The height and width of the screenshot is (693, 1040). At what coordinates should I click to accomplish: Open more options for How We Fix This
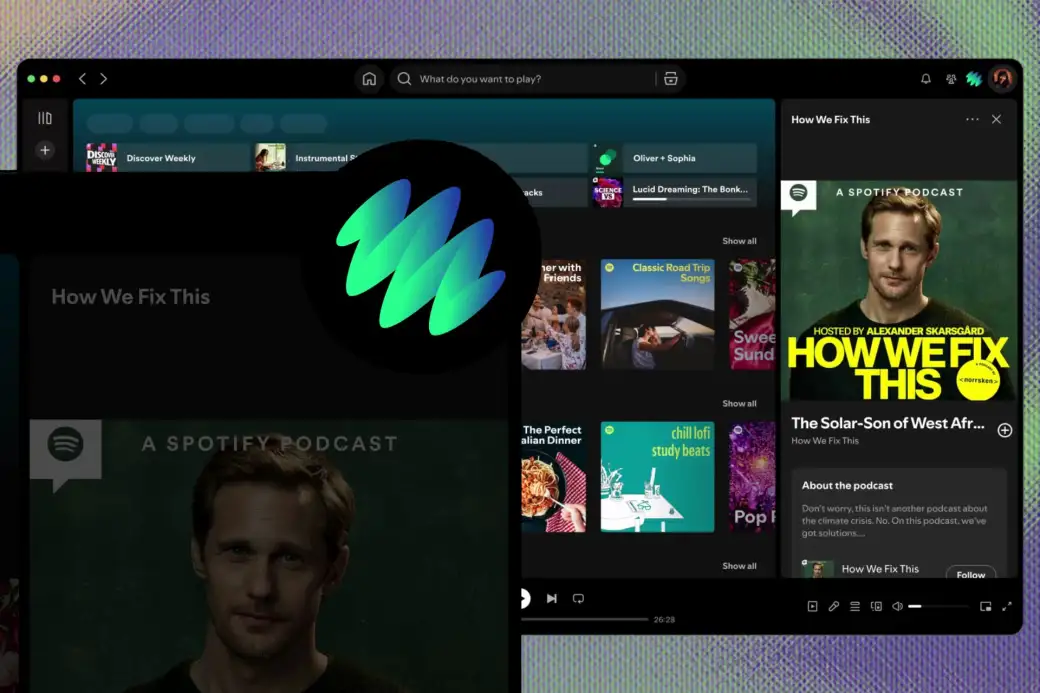coord(972,119)
